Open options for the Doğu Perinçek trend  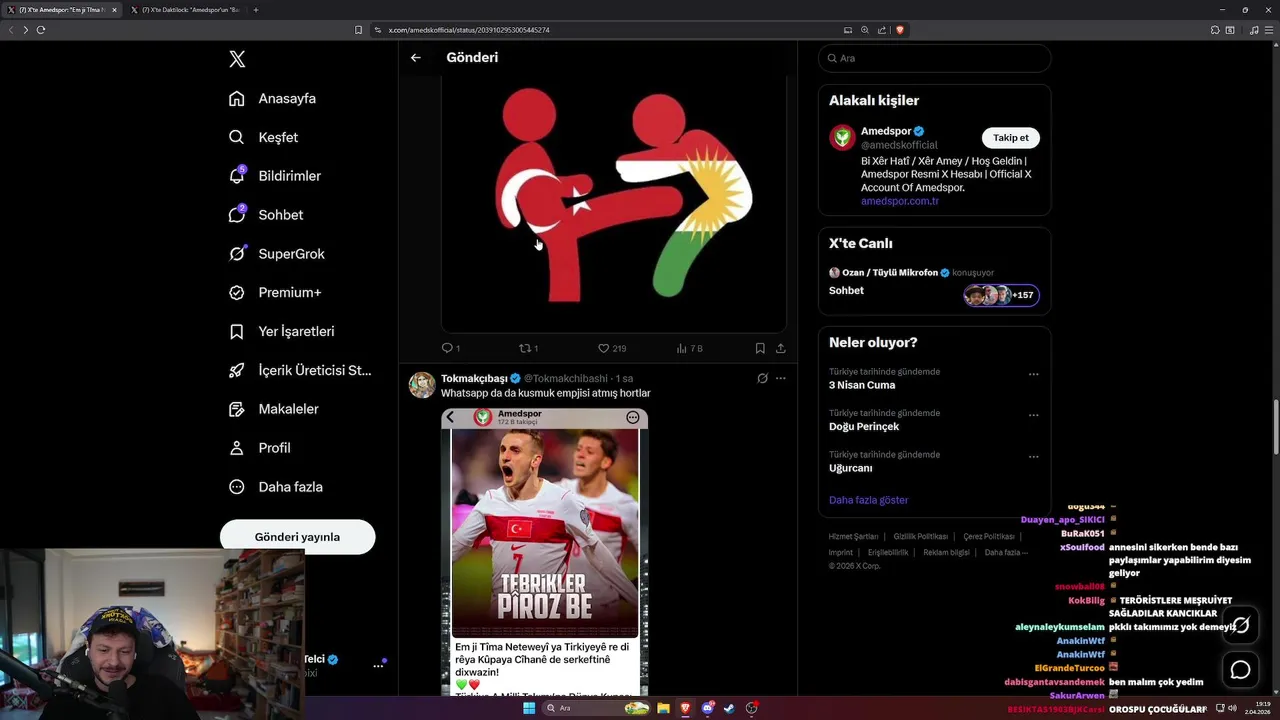(1034, 416)
